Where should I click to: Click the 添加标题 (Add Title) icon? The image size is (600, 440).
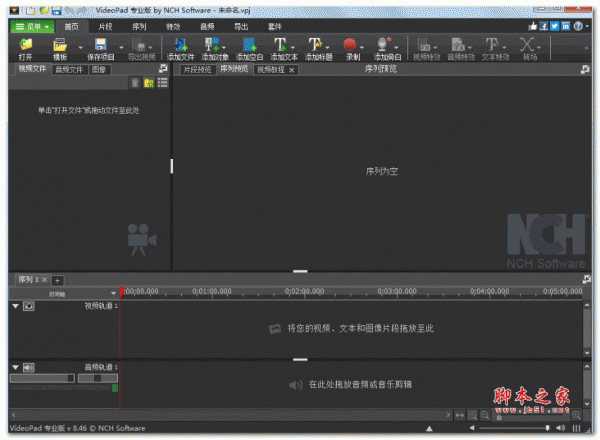(316, 45)
